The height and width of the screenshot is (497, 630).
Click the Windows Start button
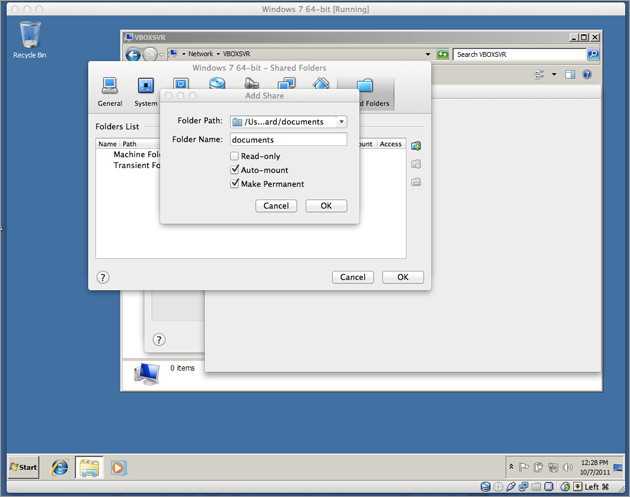click(x=23, y=467)
